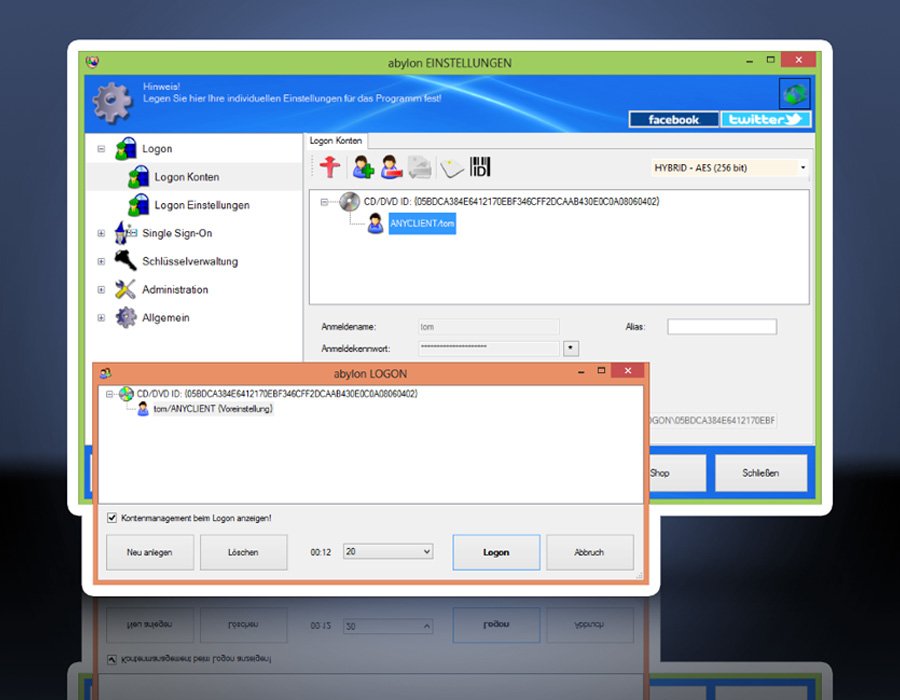Click CD/DVD ID text in LOGON window
The width and height of the screenshot is (900, 700).
[x=277, y=394]
